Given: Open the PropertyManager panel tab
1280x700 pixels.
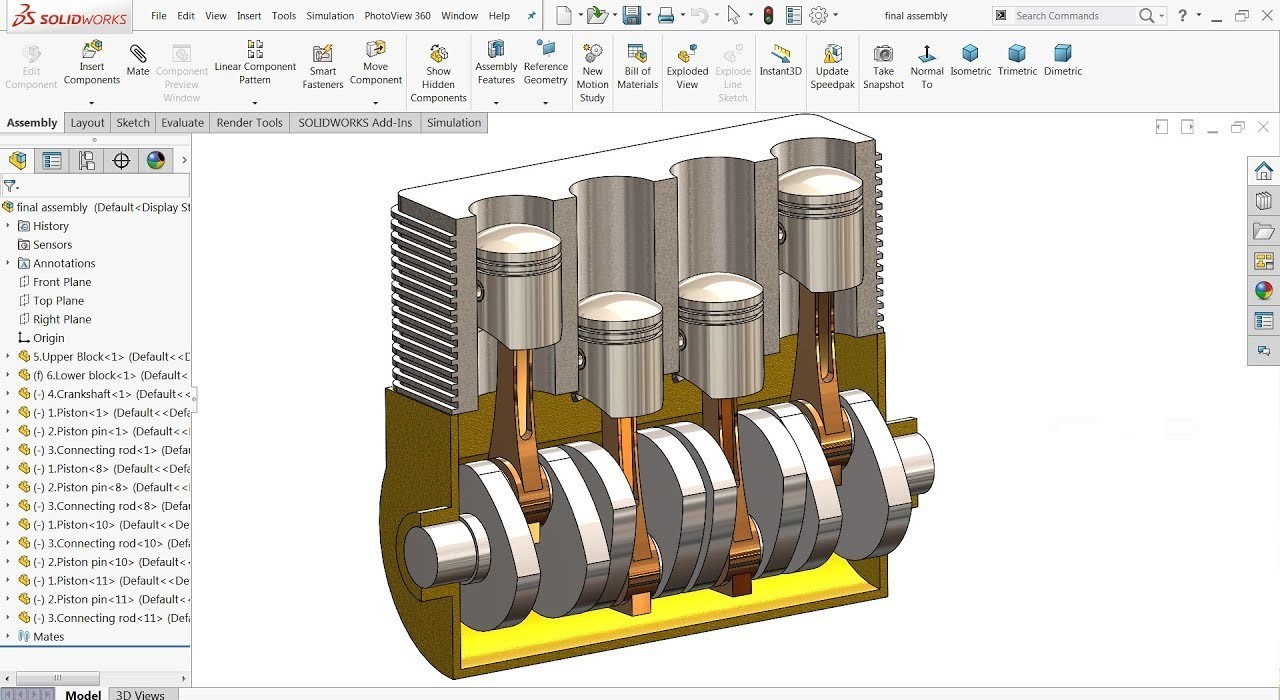Looking at the screenshot, I should pyautogui.click(x=52, y=161).
